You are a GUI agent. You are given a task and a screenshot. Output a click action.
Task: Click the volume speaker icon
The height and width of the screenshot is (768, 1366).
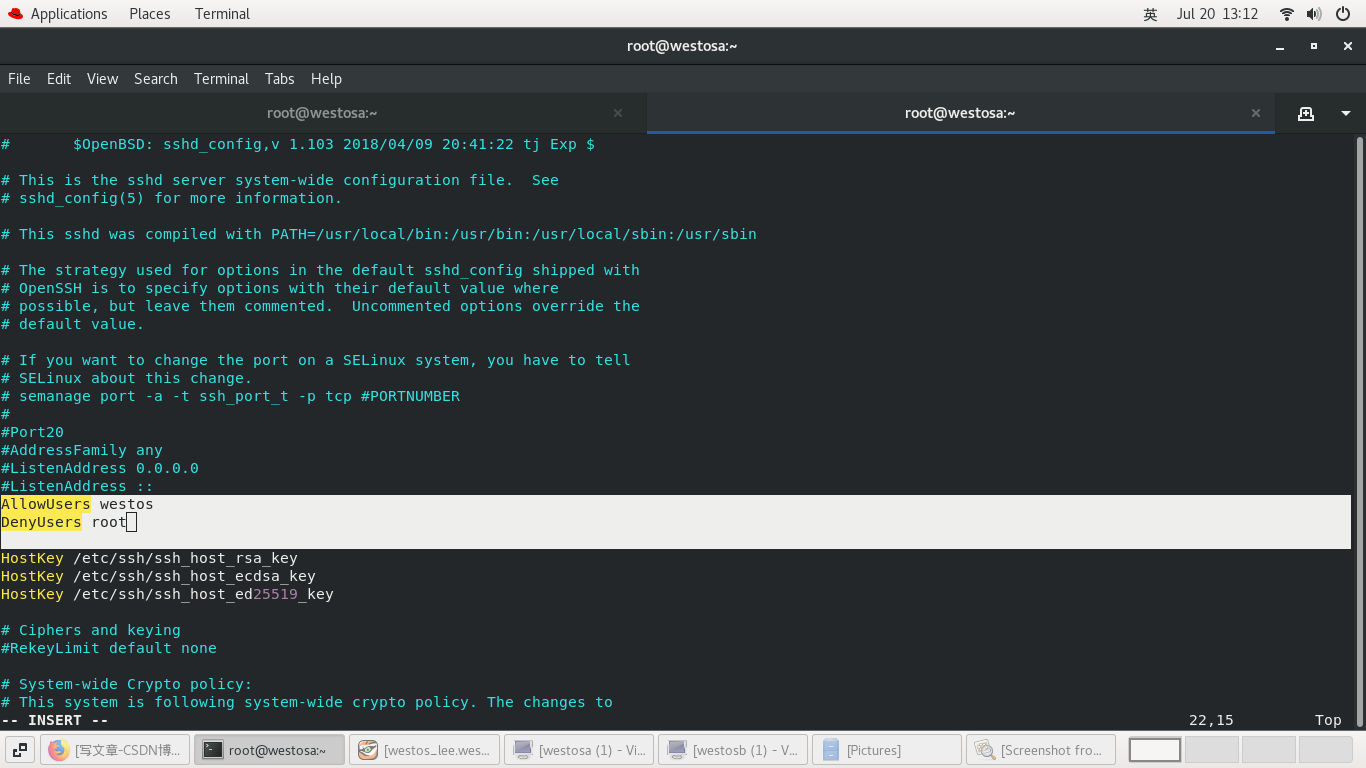[x=1314, y=14]
